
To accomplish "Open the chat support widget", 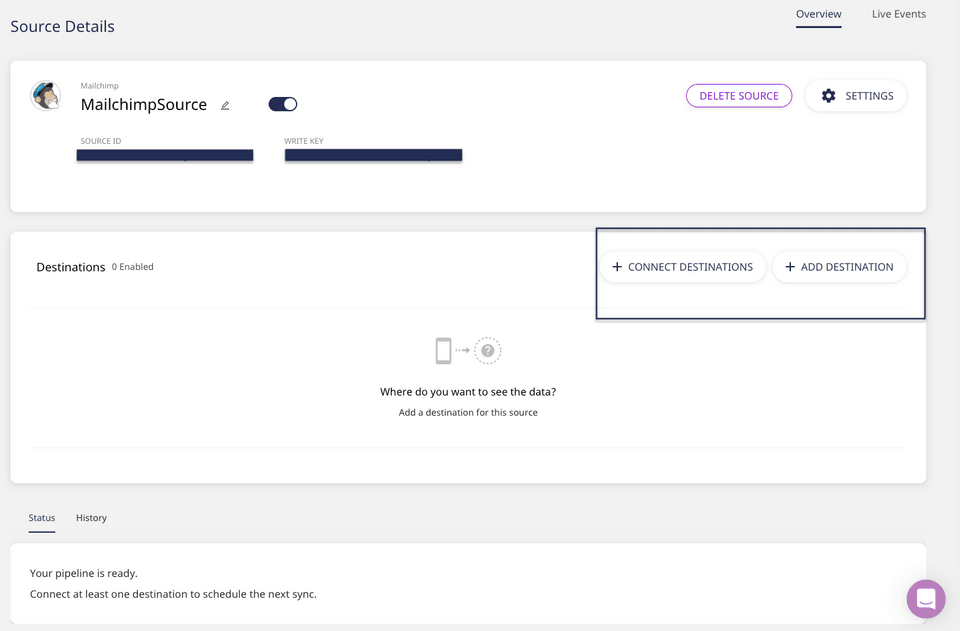I will pyautogui.click(x=925, y=599).
